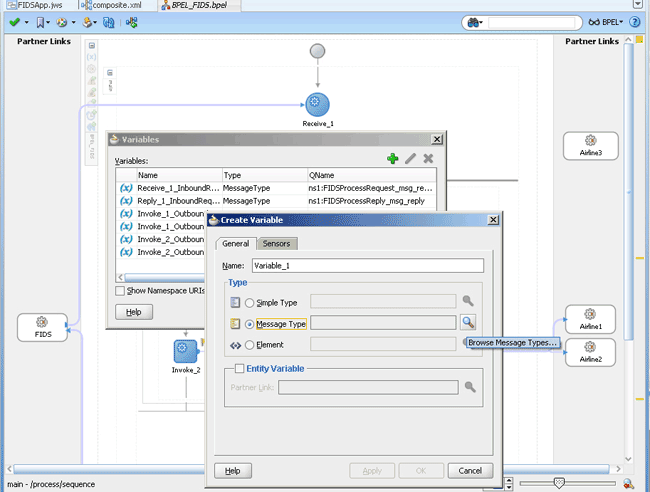Select the Message Type radio button

(249, 324)
